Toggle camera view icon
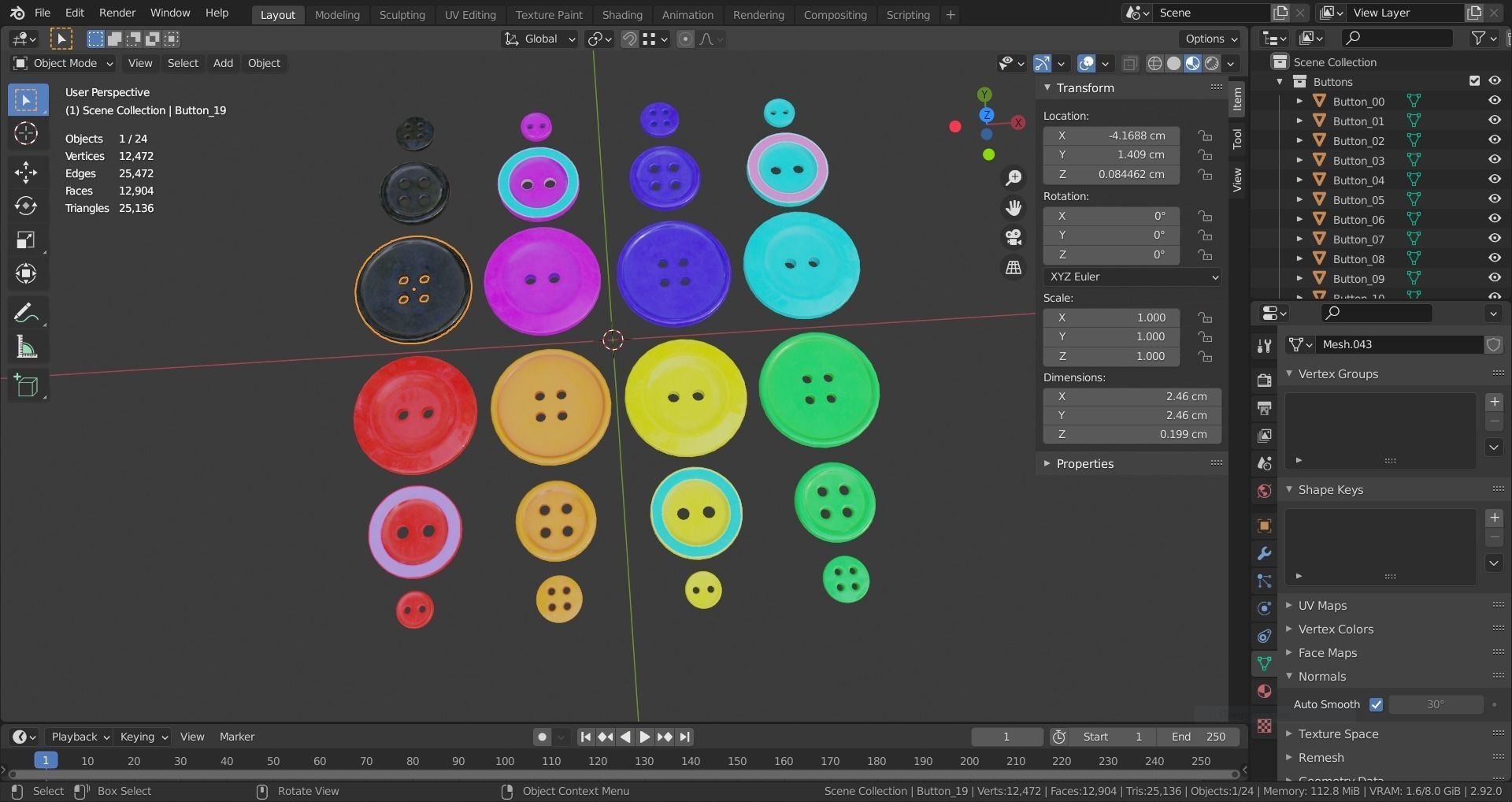This screenshot has height=802, width=1512. (x=1014, y=238)
